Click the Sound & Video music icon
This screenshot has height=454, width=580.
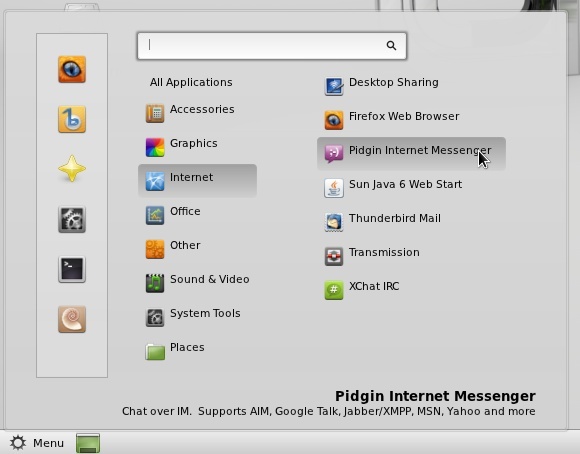(x=155, y=283)
